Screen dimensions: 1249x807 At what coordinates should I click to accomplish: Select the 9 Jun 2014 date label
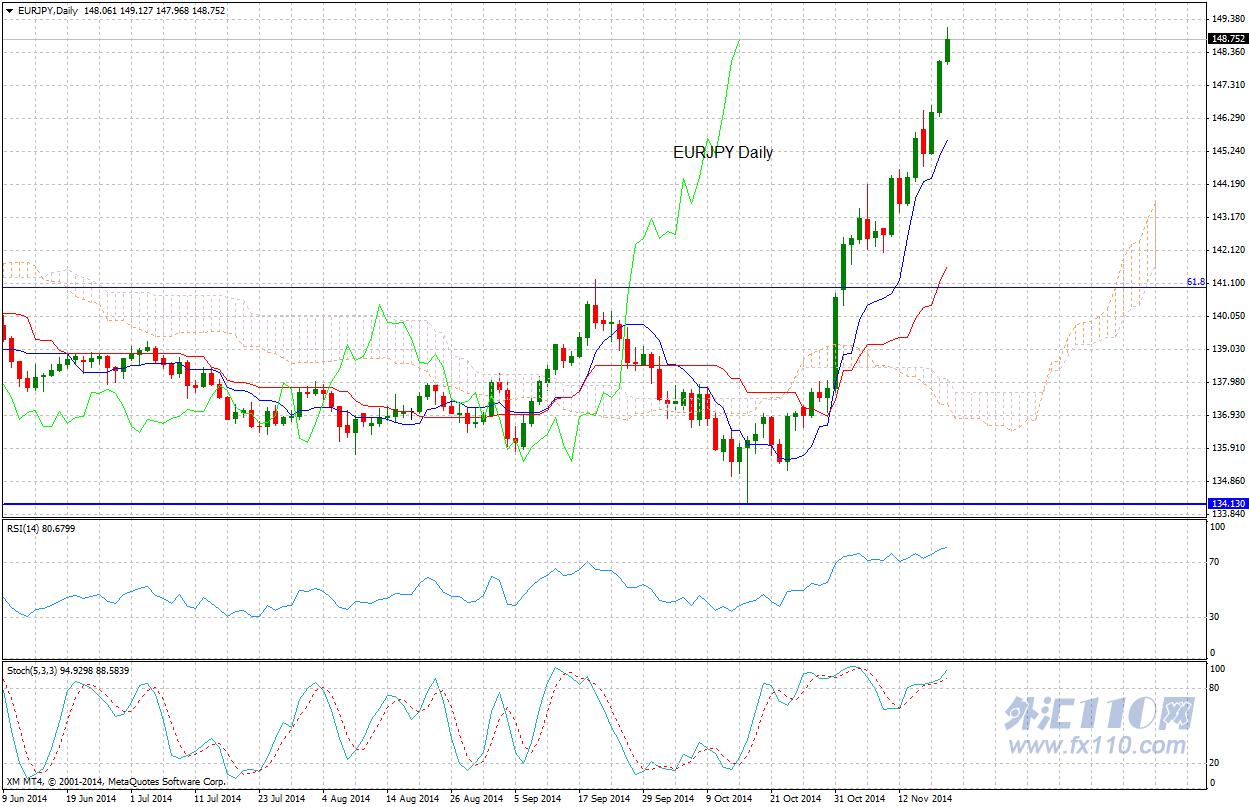click(23, 799)
